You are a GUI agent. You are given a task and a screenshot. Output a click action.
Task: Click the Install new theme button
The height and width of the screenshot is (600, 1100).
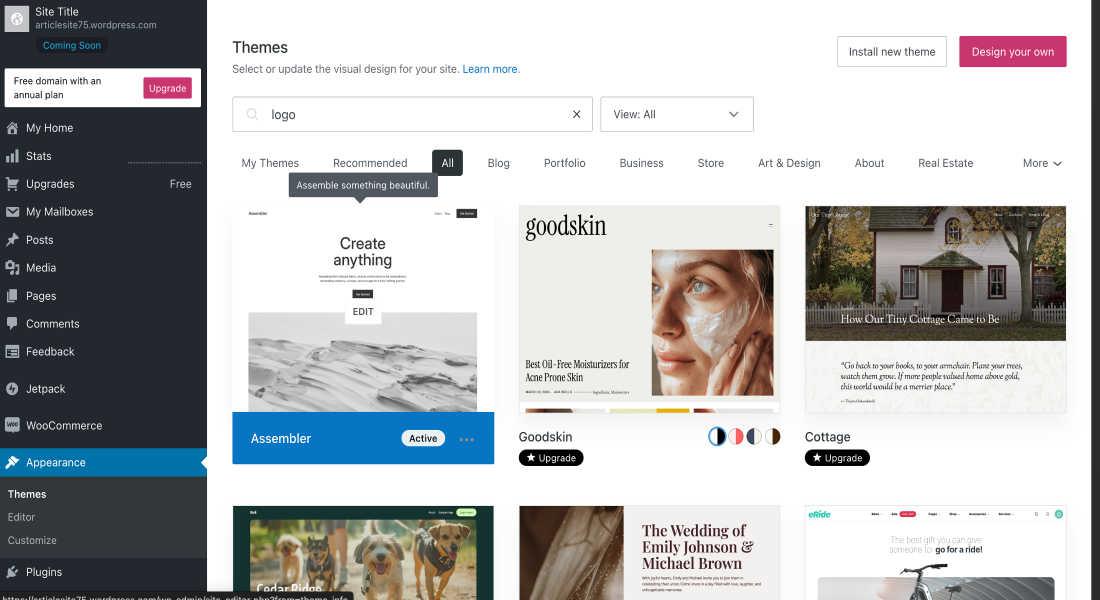tap(892, 52)
